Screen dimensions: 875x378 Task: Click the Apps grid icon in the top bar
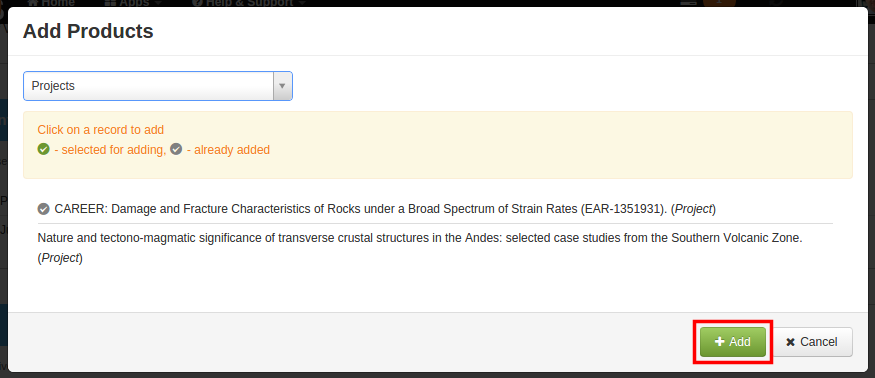coord(110,3)
